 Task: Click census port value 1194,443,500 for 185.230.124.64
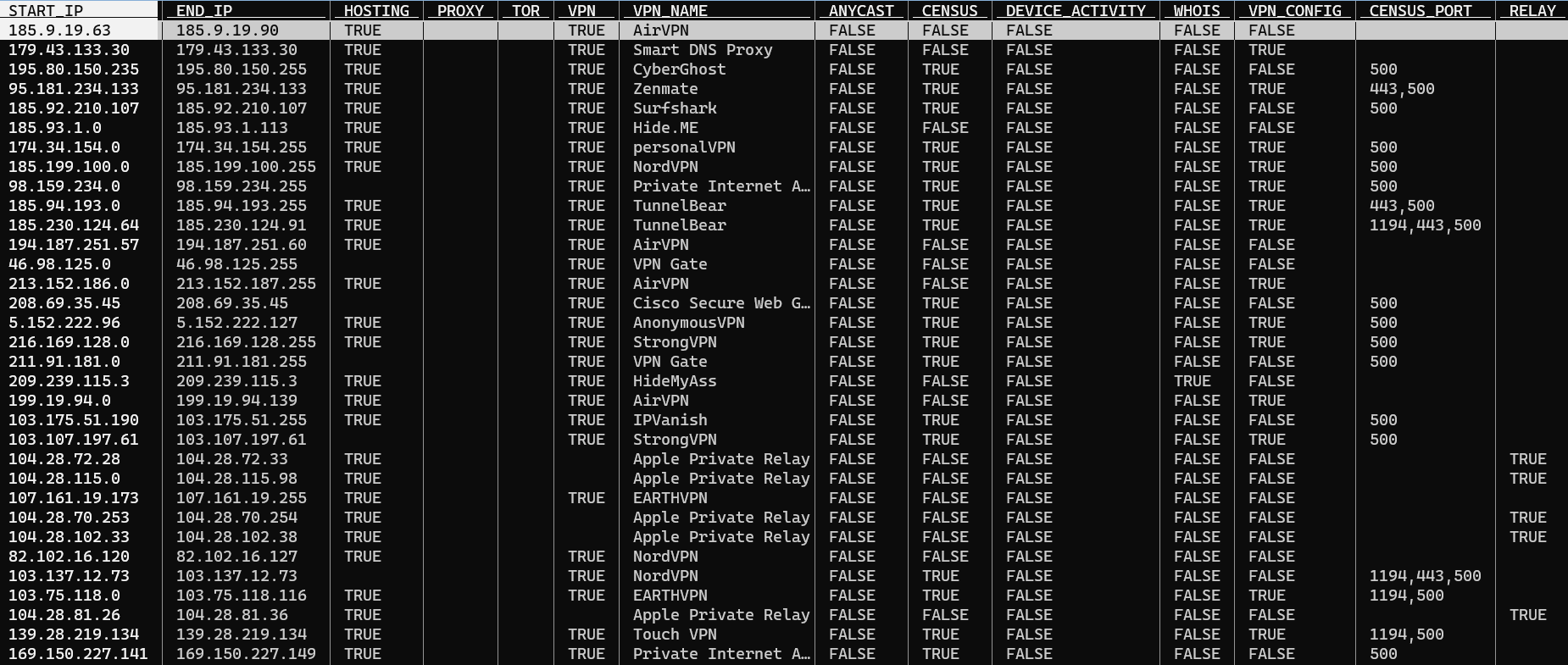1425,225
